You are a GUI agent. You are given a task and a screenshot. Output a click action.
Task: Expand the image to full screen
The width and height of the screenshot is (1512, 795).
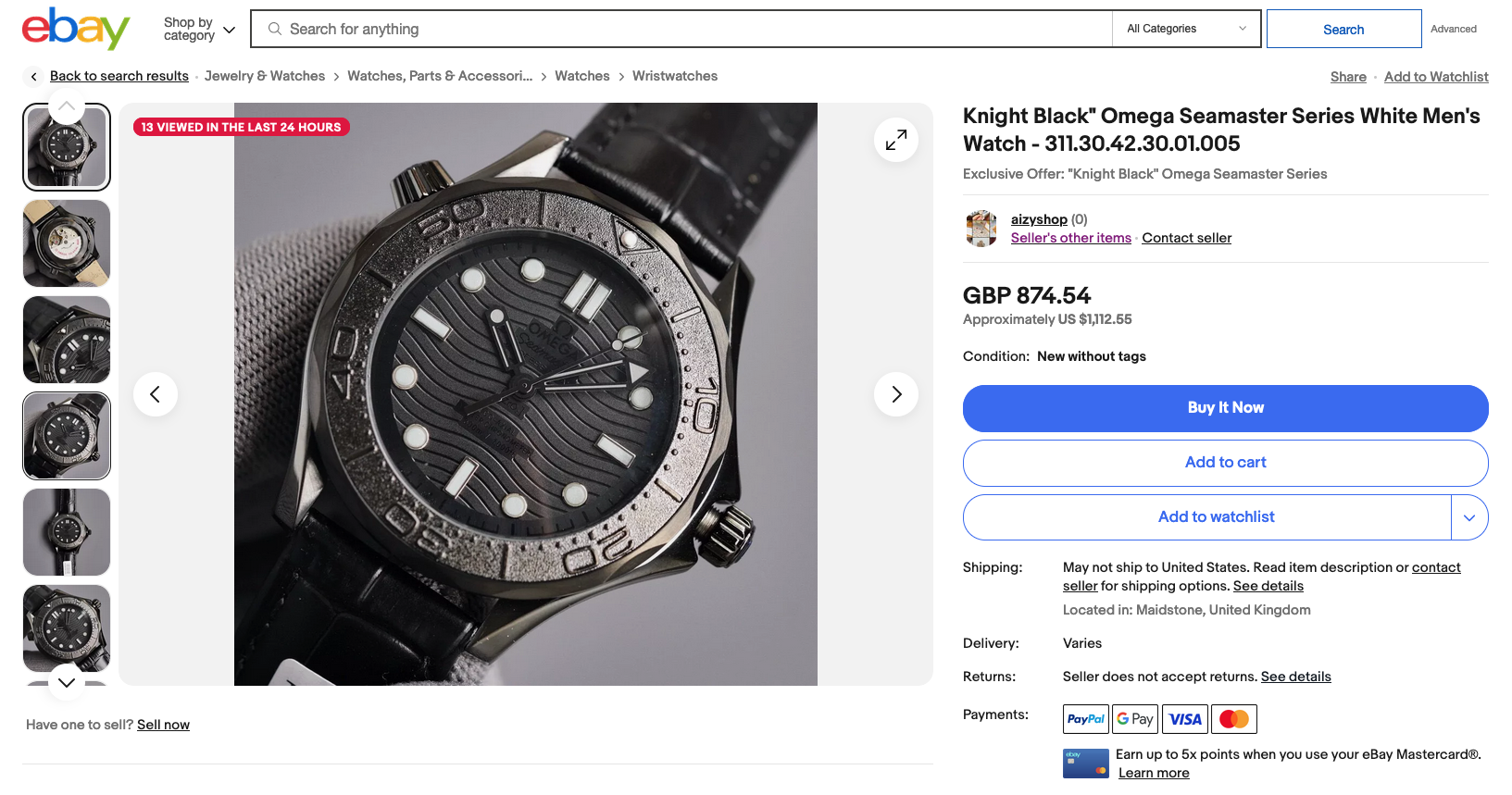click(895, 140)
